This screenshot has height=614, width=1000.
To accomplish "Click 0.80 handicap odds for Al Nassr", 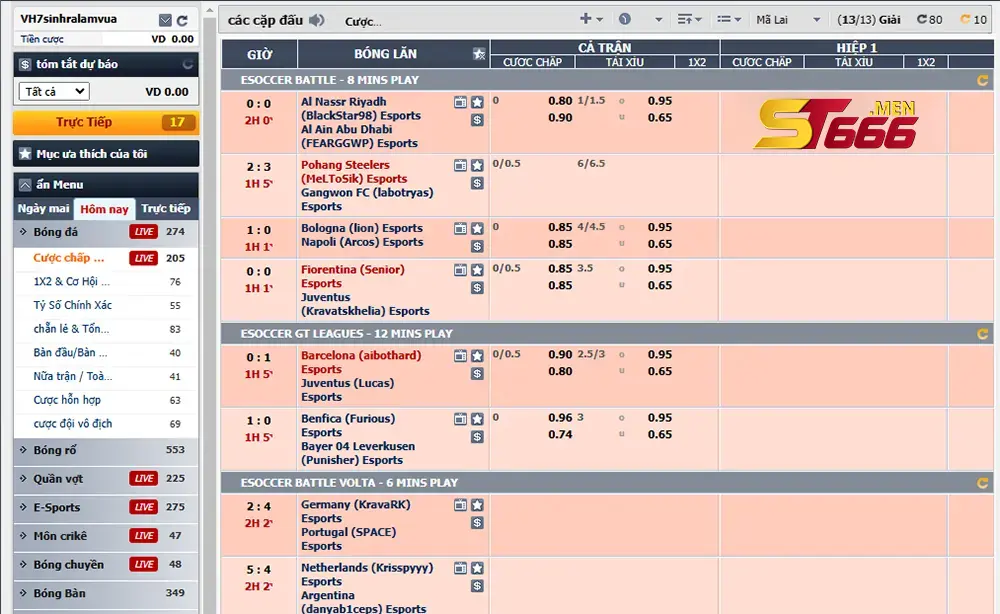I will click(560, 101).
